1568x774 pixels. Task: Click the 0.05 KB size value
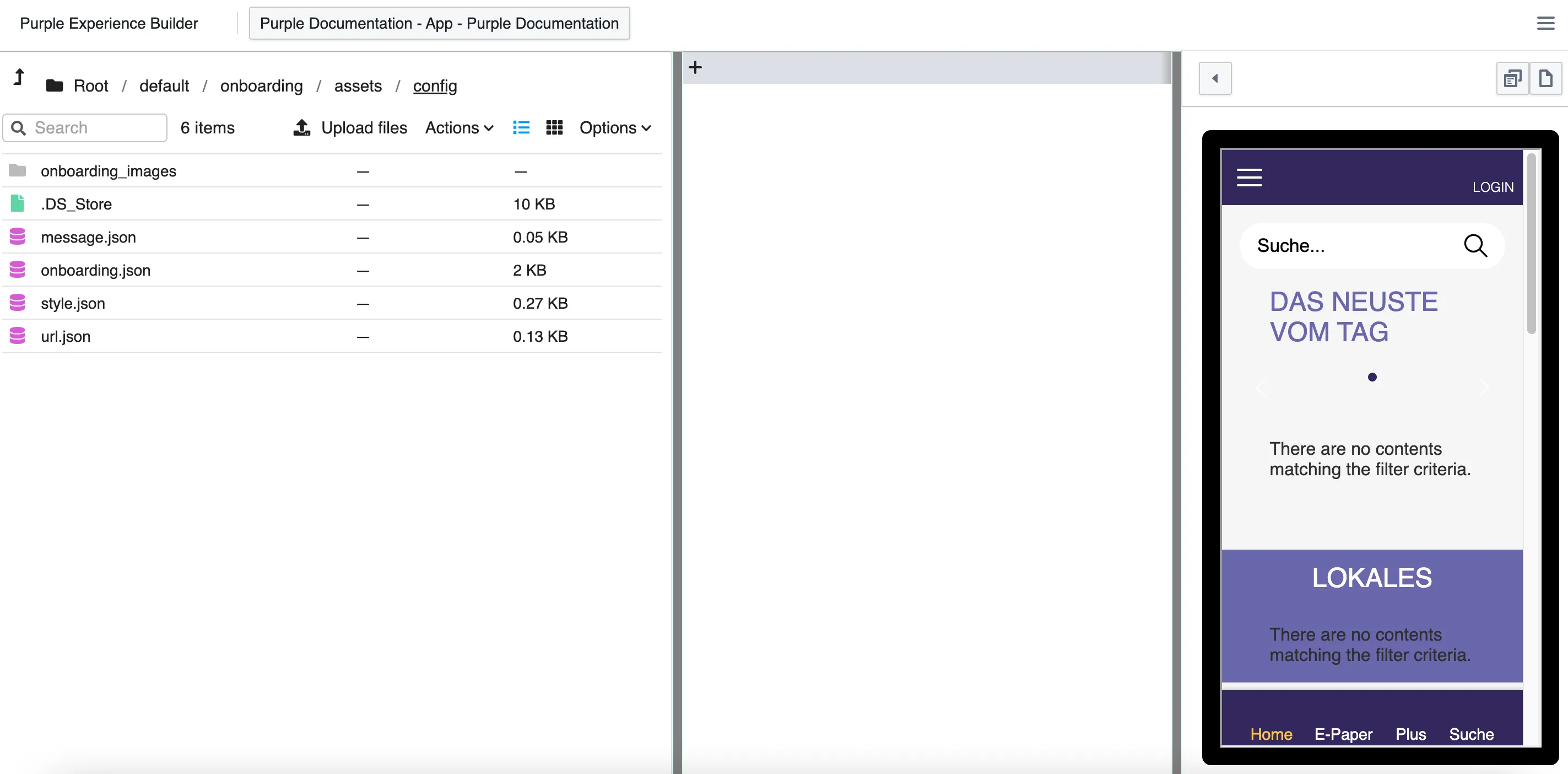[x=540, y=237]
